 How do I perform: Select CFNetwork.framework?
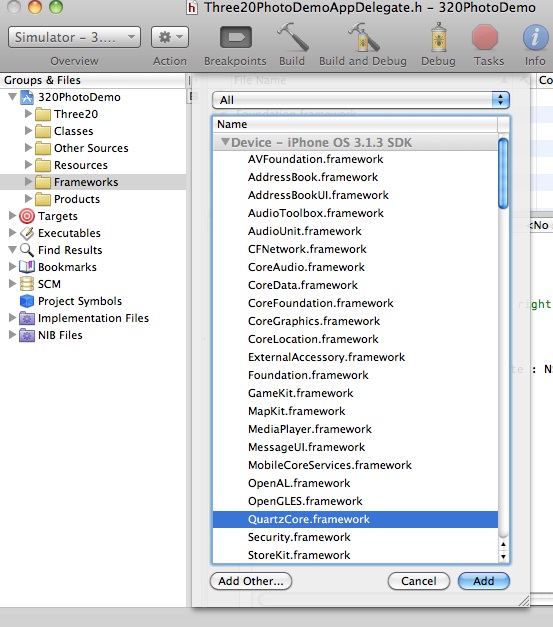307,249
